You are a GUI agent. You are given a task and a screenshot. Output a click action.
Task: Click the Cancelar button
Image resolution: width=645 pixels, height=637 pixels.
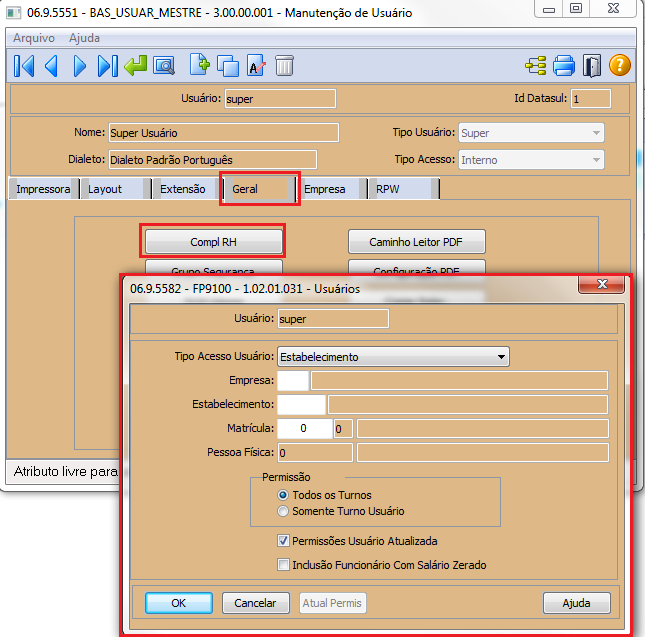(255, 603)
